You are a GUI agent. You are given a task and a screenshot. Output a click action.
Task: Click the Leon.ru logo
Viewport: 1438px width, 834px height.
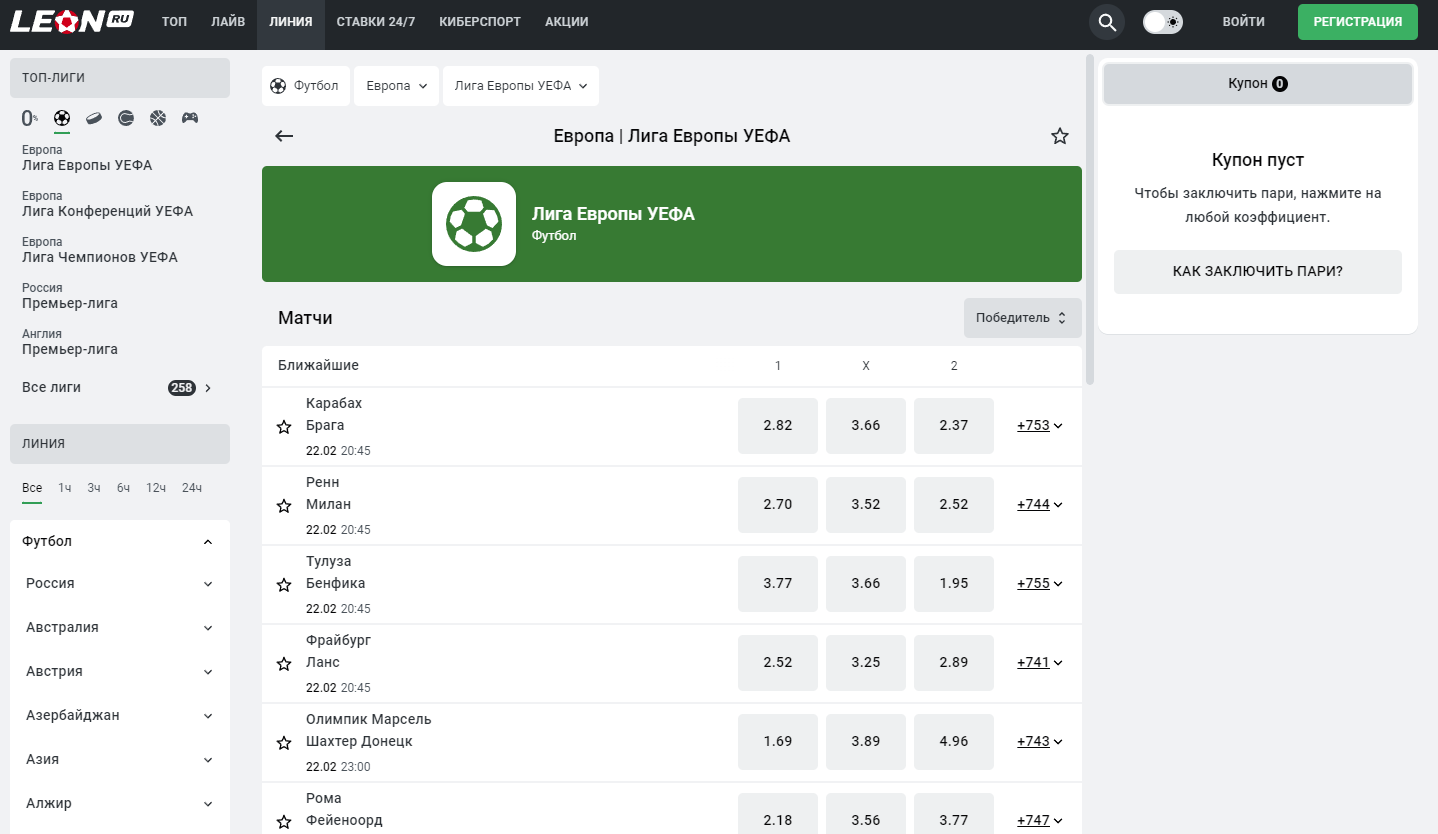[73, 21]
